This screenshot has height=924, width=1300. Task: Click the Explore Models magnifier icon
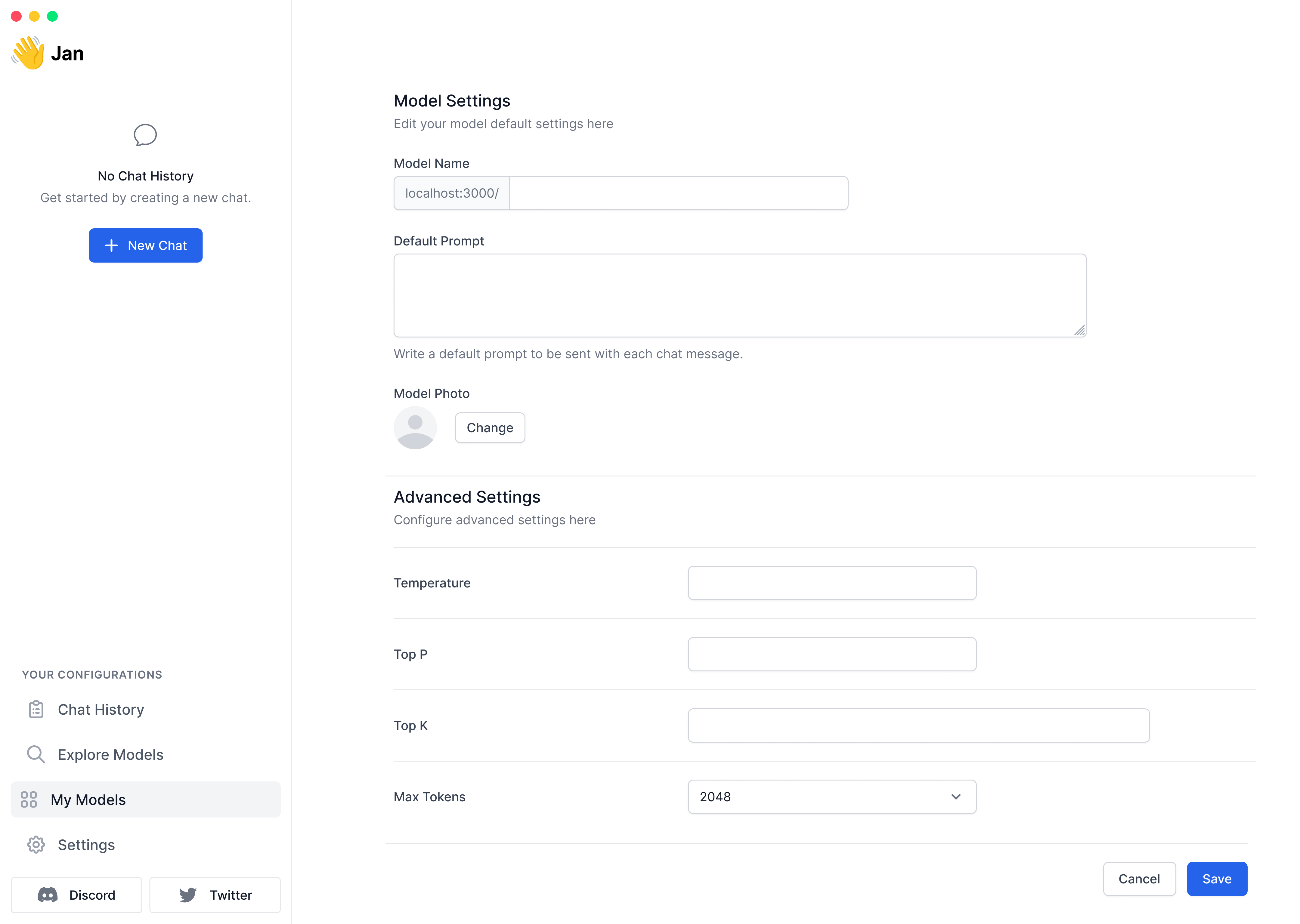36,754
